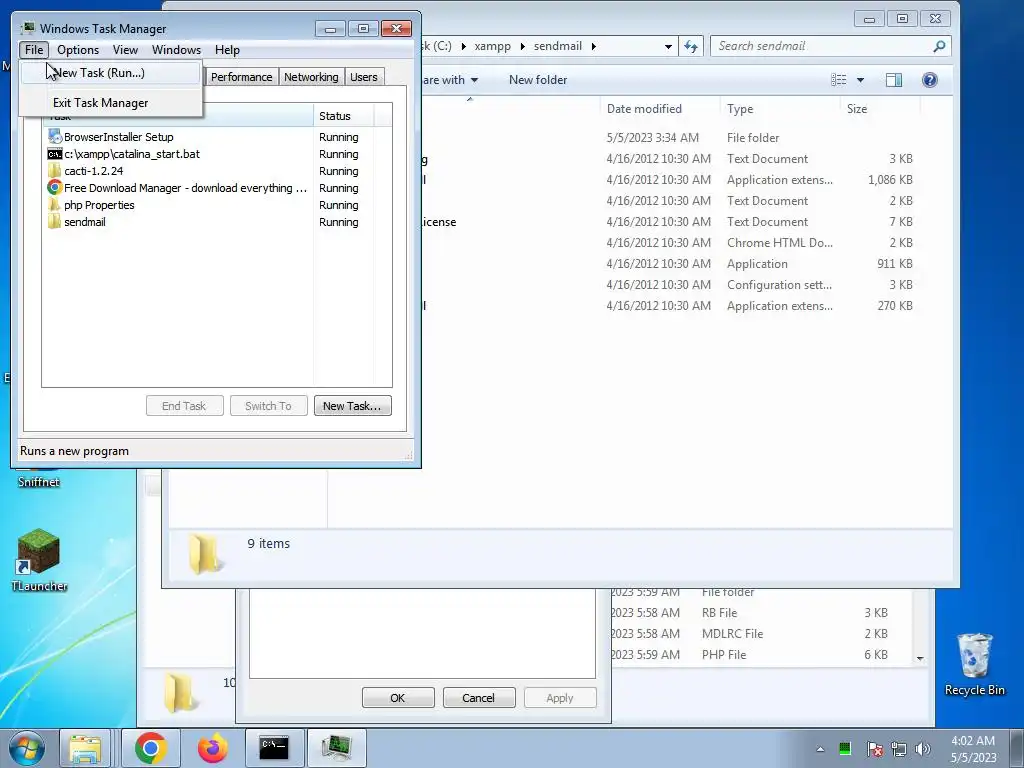This screenshot has height=768, width=1024.
Task: Open the Recycle Bin desktop icon
Action: [x=974, y=665]
